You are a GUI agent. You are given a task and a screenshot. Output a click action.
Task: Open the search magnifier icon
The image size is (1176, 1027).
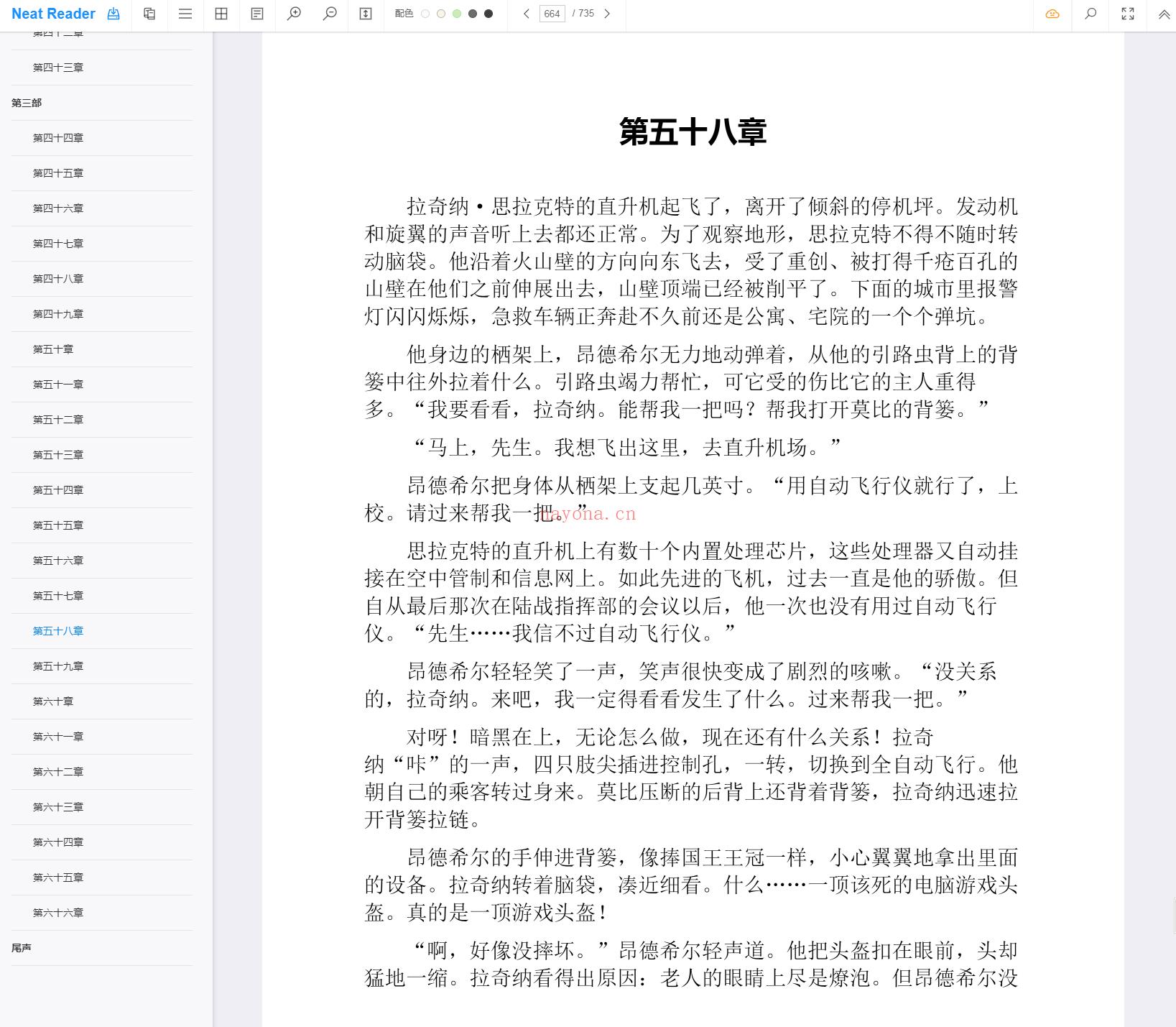point(1091,14)
